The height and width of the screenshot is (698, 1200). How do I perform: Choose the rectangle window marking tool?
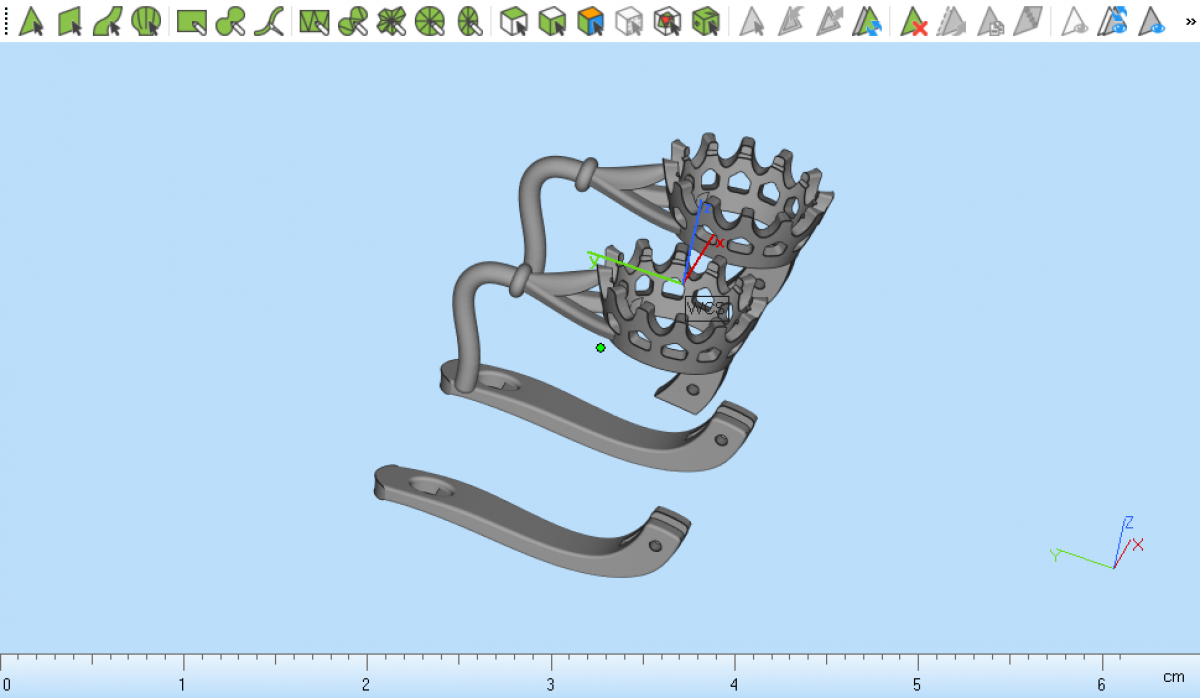click(191, 21)
